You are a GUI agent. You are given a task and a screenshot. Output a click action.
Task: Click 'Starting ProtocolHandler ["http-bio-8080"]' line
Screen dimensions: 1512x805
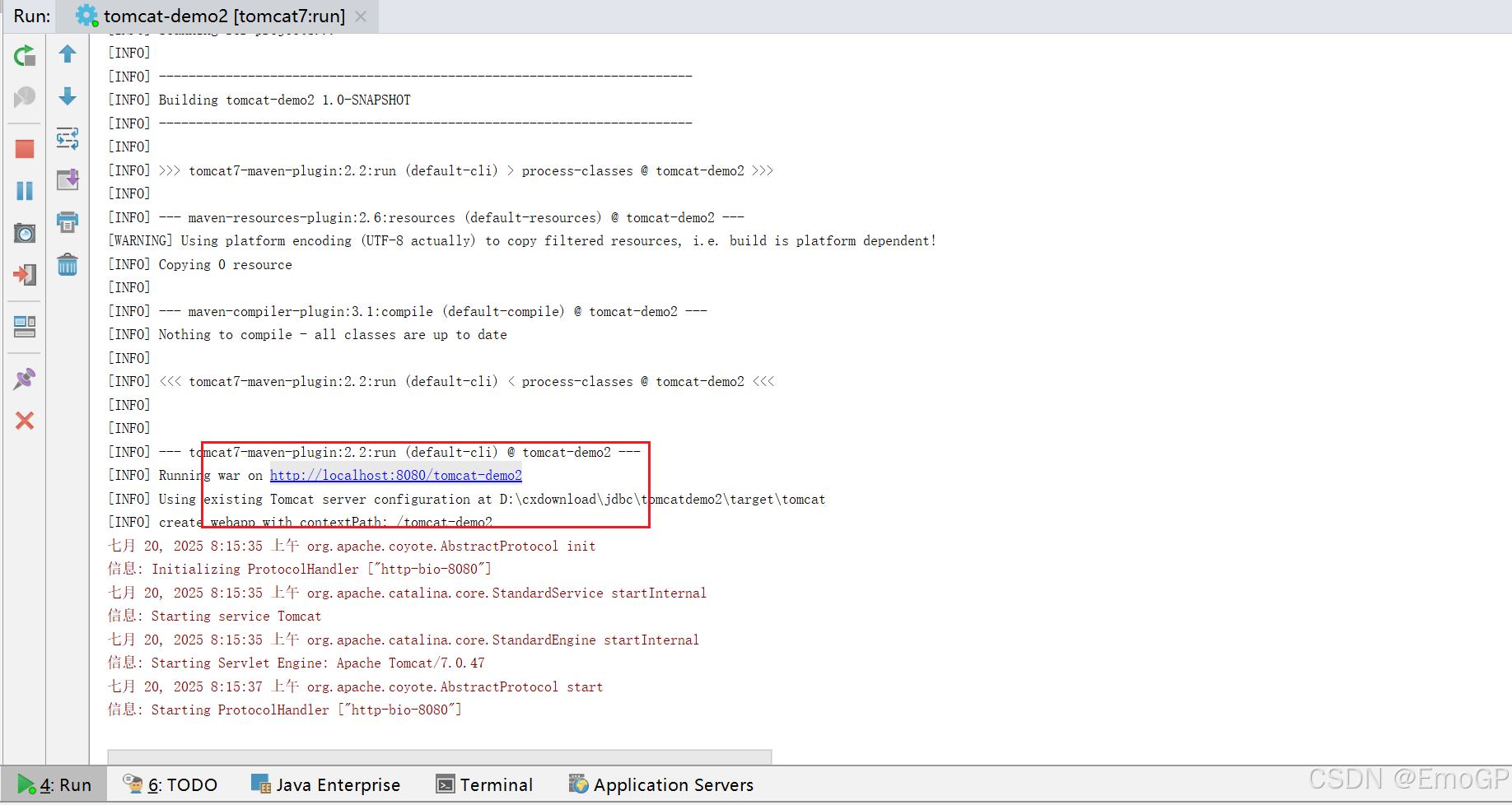point(285,710)
